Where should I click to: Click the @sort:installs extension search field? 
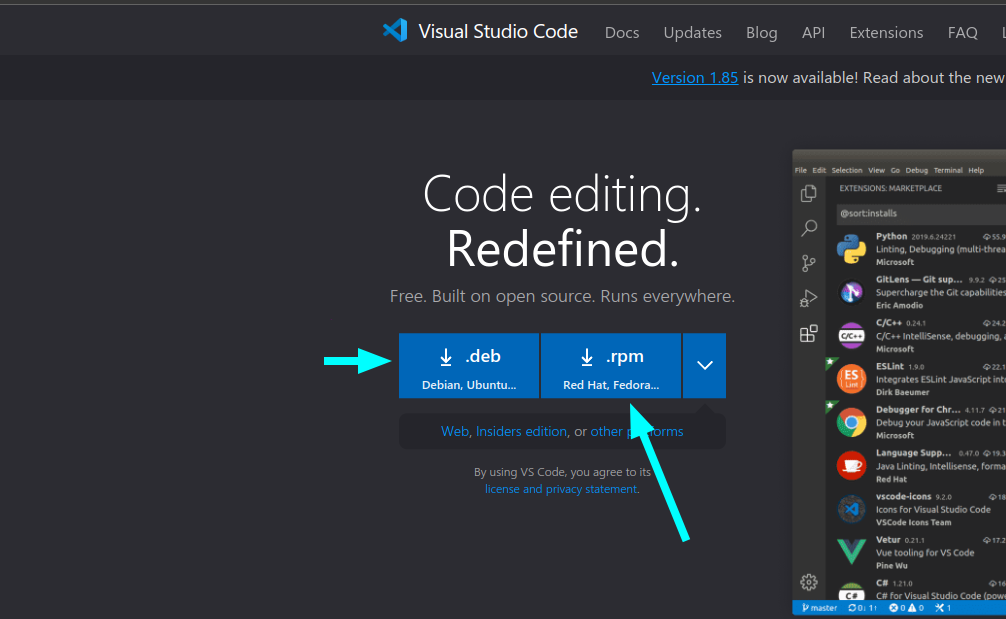point(921,214)
